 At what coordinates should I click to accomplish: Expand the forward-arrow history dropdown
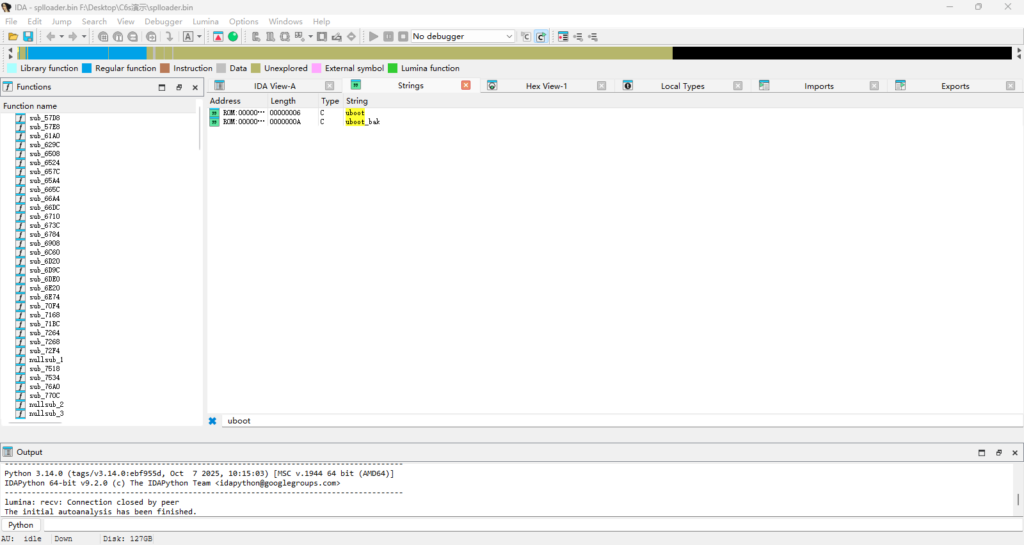coord(84,37)
